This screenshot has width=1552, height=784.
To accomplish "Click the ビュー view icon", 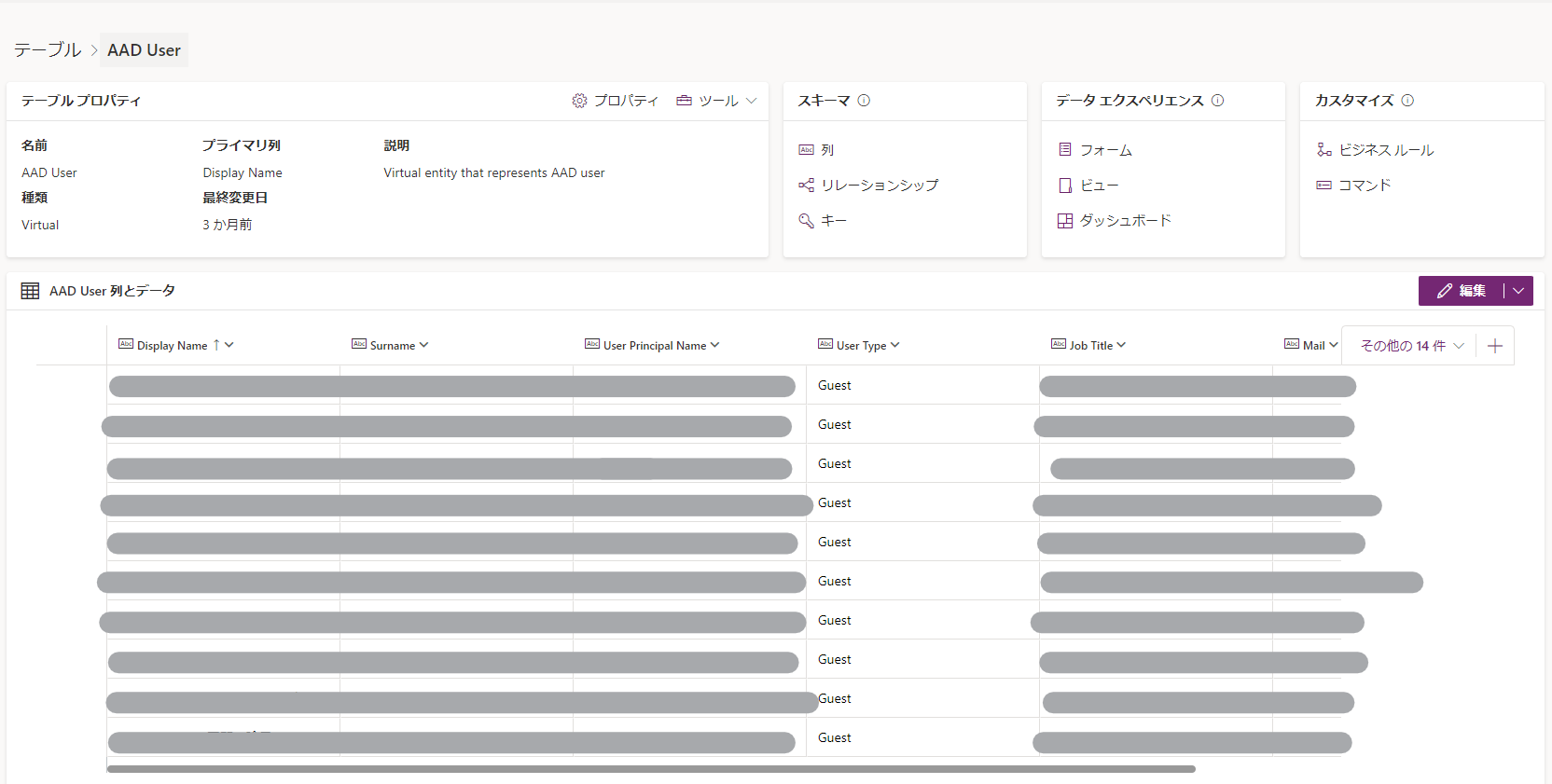I will (x=1065, y=186).
